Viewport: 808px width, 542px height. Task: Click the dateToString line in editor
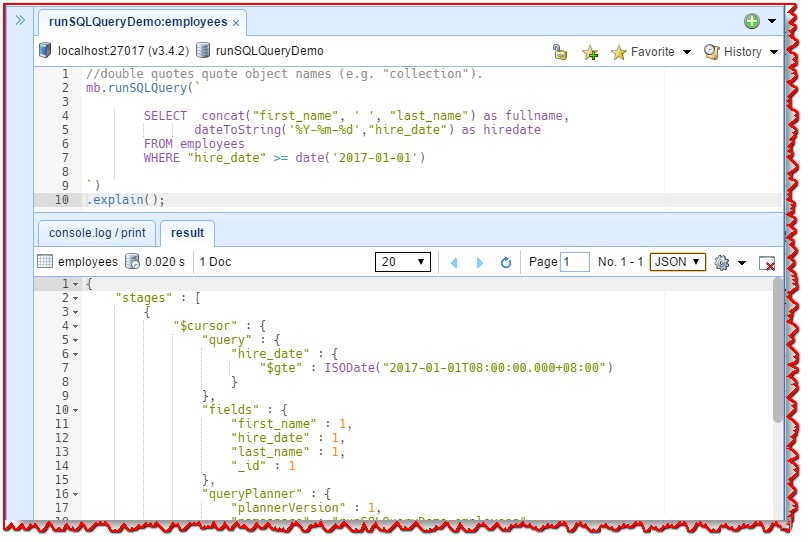tap(367, 130)
